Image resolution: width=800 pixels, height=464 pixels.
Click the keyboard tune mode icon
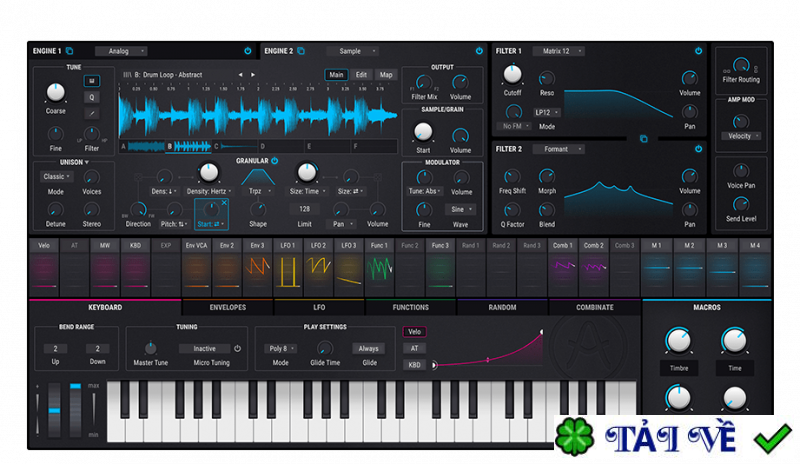tap(92, 81)
